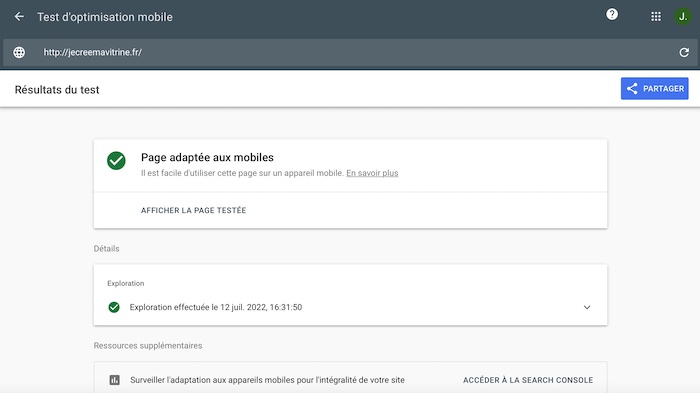Image resolution: width=700 pixels, height=393 pixels.
Task: Expand the Exploration effectuée row
Action: (x=350, y=307)
